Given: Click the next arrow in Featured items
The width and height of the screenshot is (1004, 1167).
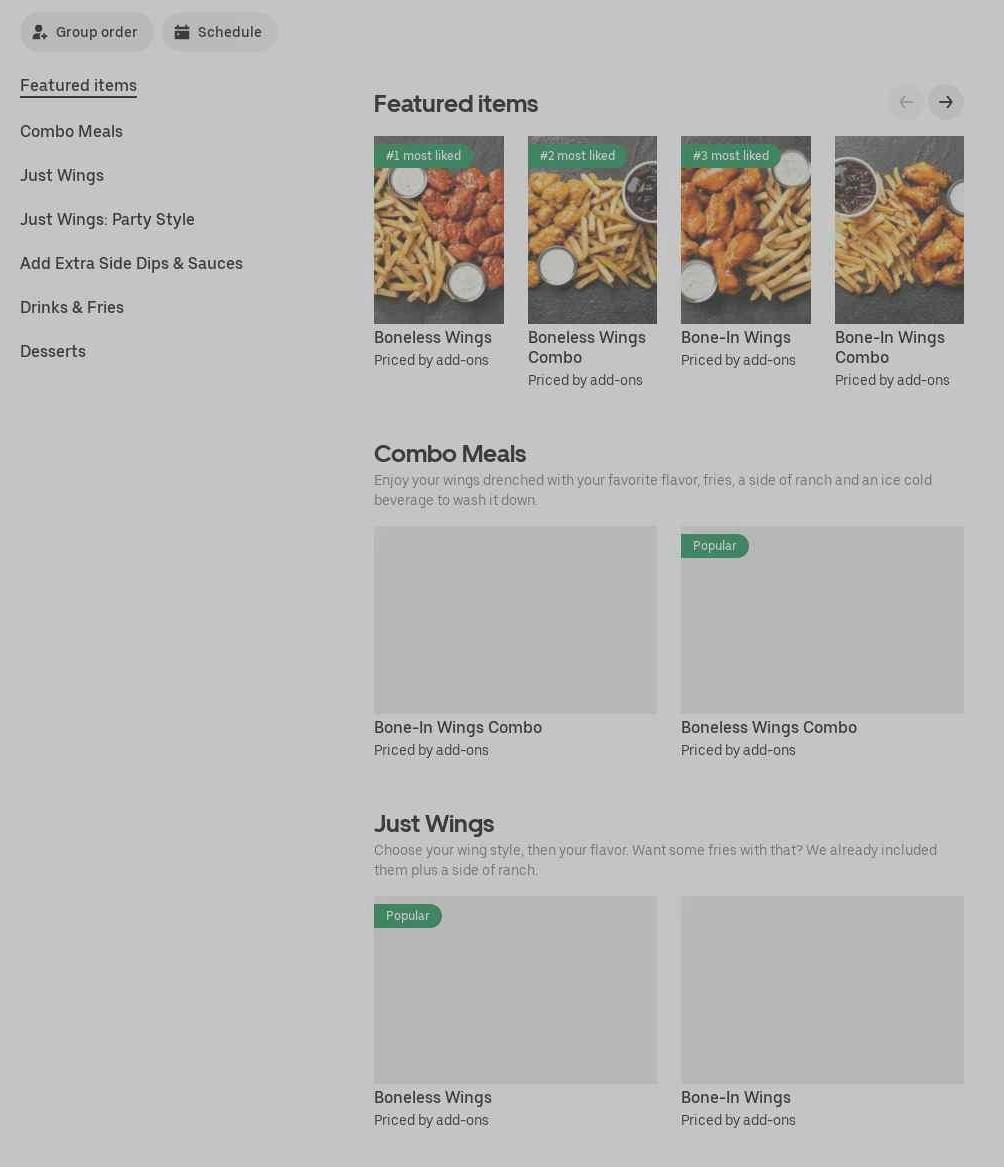Looking at the screenshot, I should [x=945, y=102].
